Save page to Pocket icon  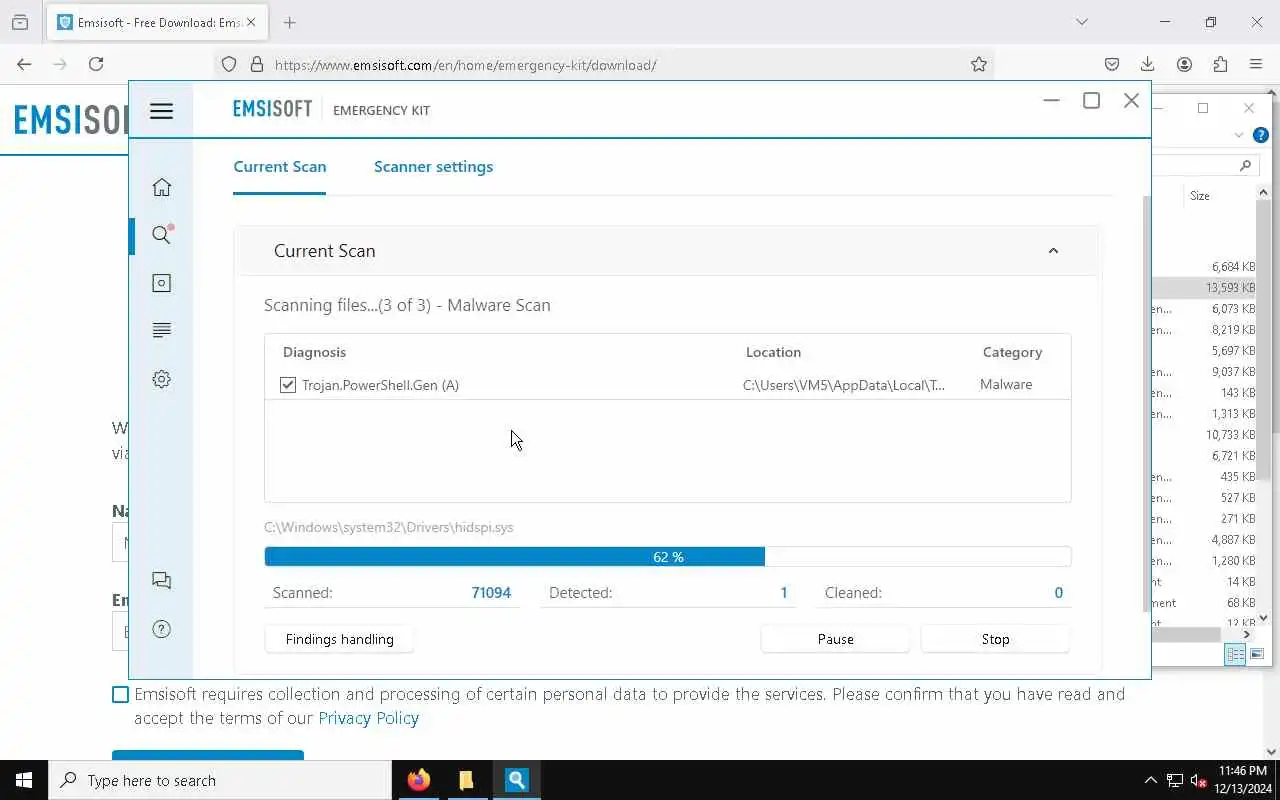click(x=1112, y=64)
